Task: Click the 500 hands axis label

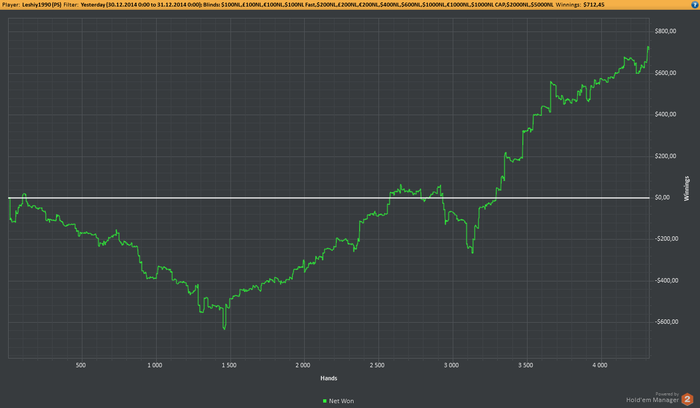Action: tap(81, 365)
